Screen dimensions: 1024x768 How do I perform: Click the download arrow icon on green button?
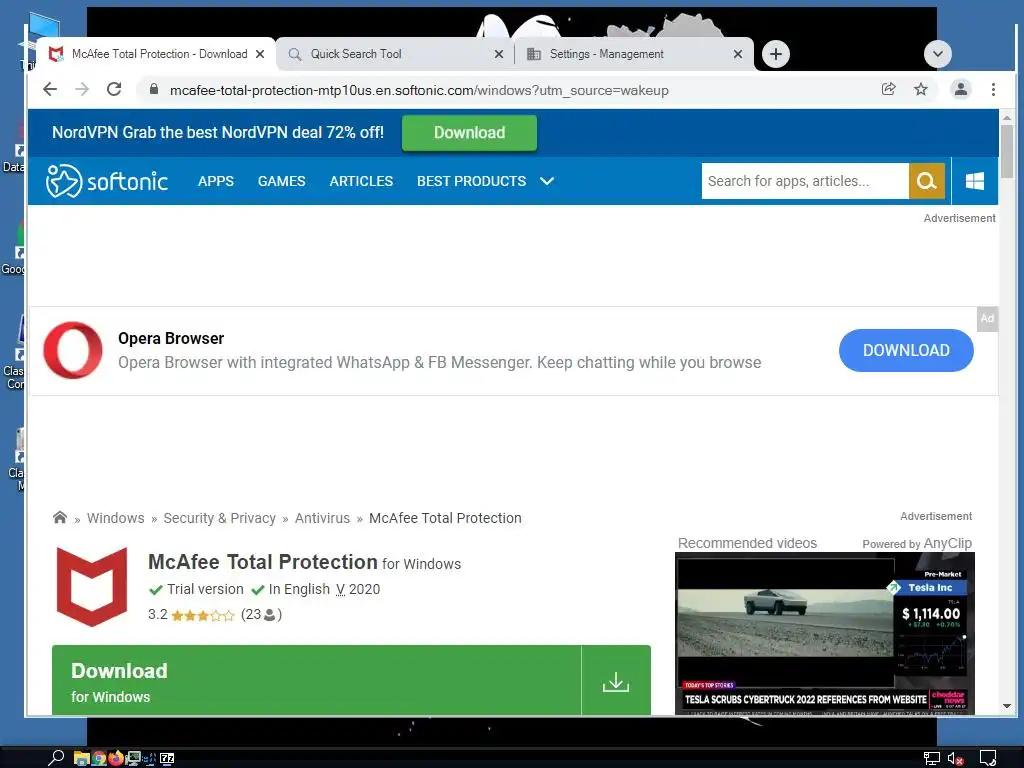tap(616, 682)
